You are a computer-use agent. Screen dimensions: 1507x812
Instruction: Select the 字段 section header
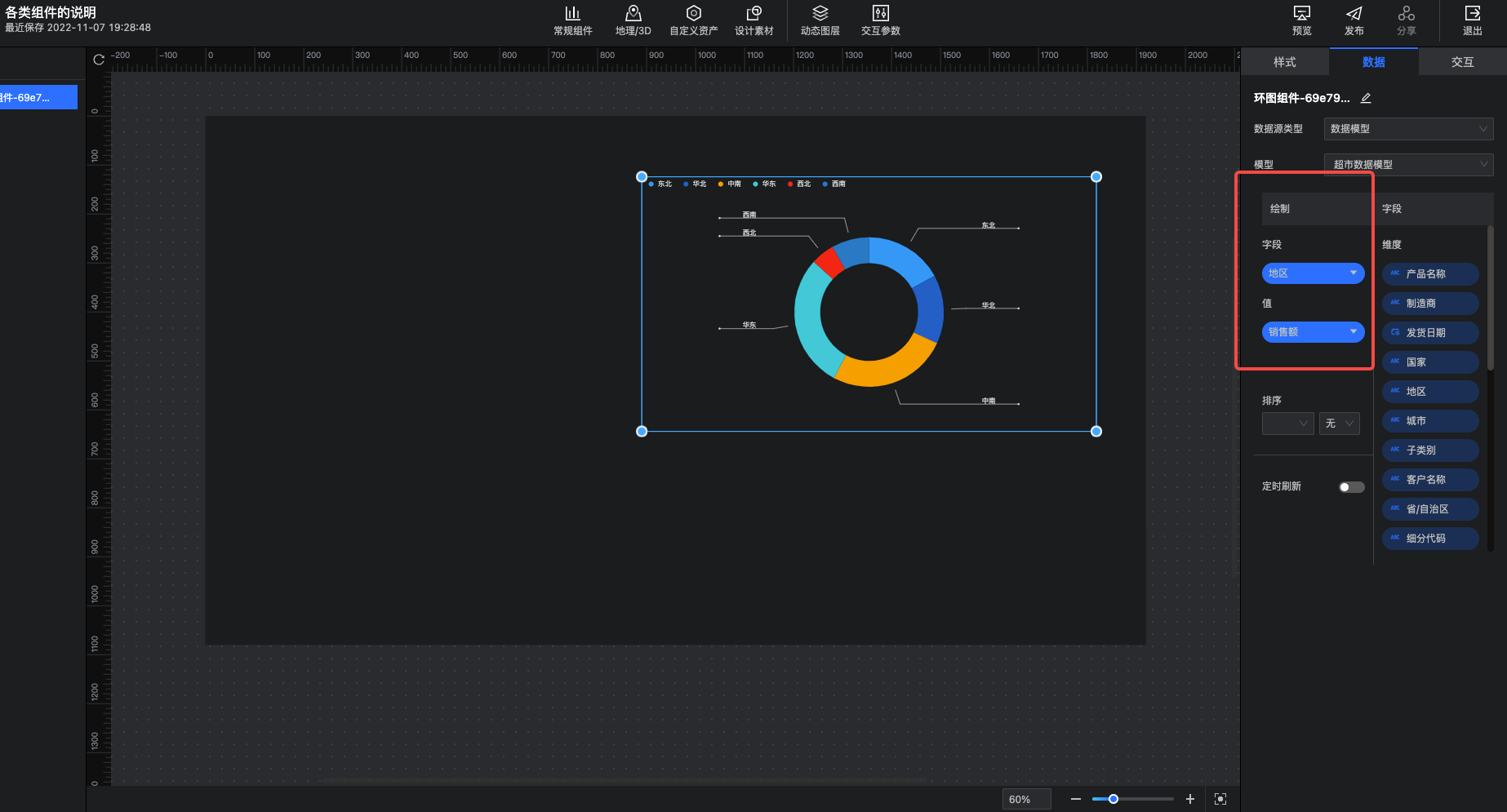pyautogui.click(x=1434, y=209)
